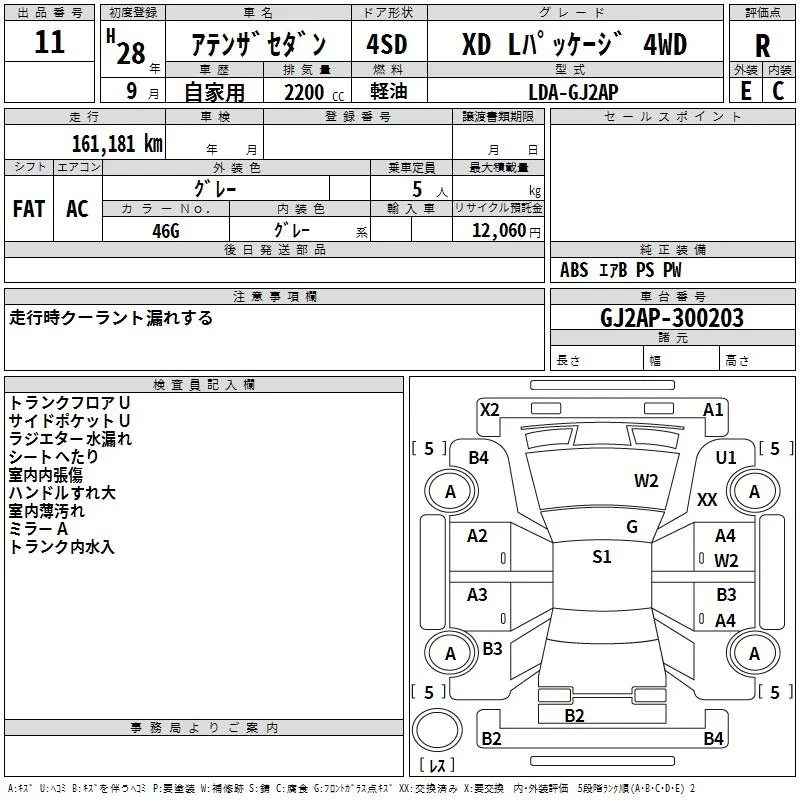800x800 pixels.
Task: Click the A3 door damage mark
Action: tap(477, 594)
